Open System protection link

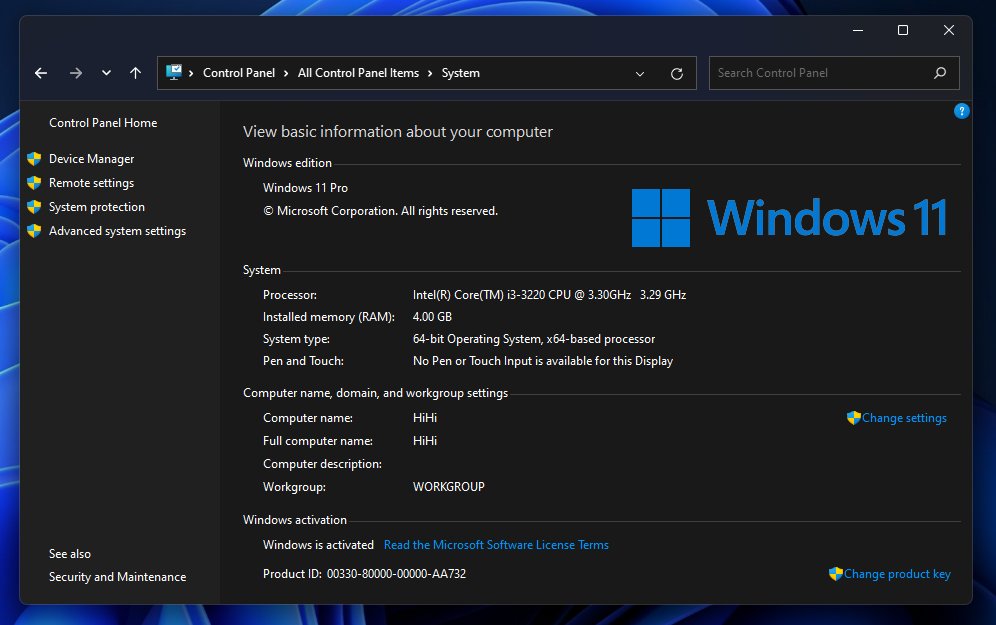click(x=96, y=207)
